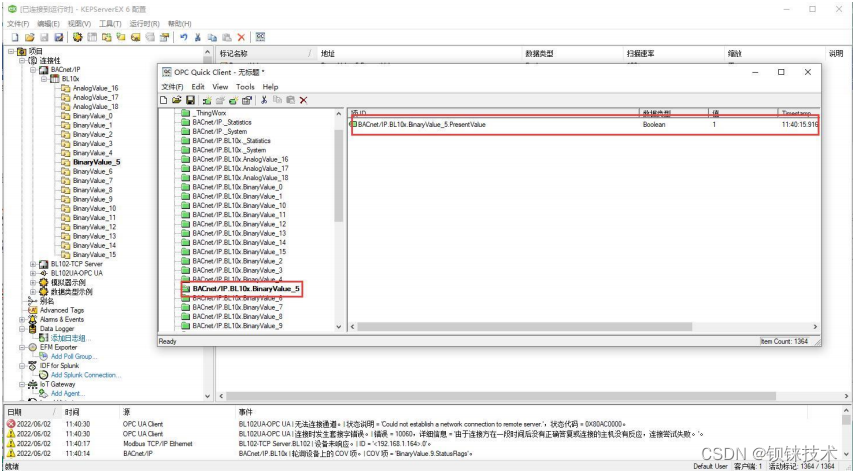Select BACnet/IP.BL10x.BinaryValue_5 group in Quick Client

[246, 289]
